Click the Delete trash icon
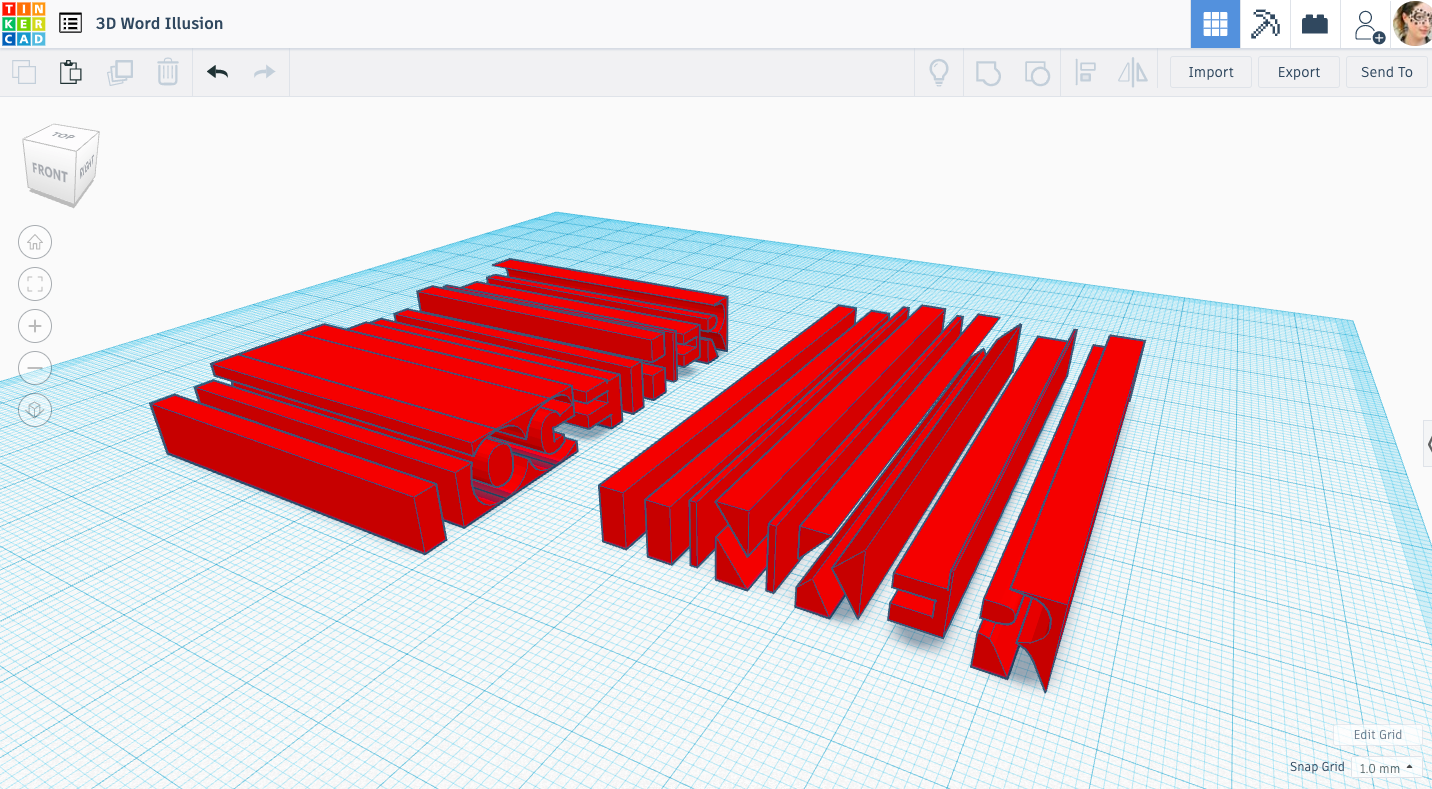 [168, 72]
